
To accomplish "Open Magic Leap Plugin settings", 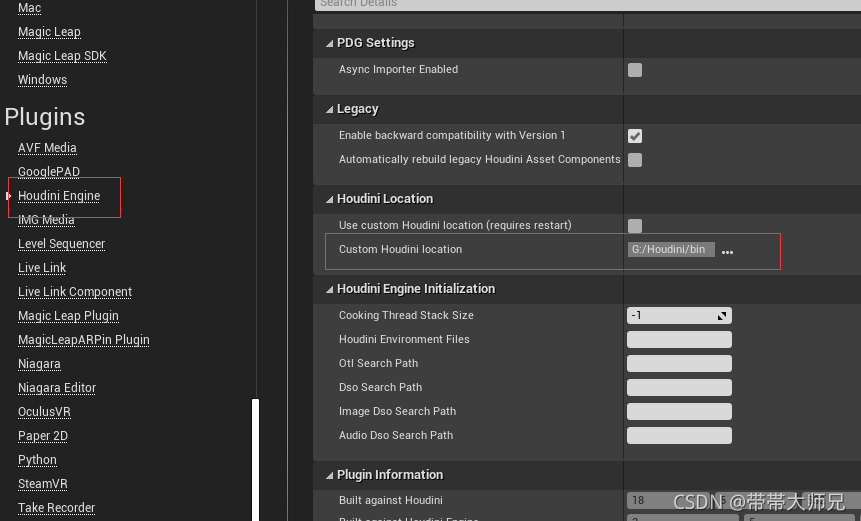I will [68, 316].
